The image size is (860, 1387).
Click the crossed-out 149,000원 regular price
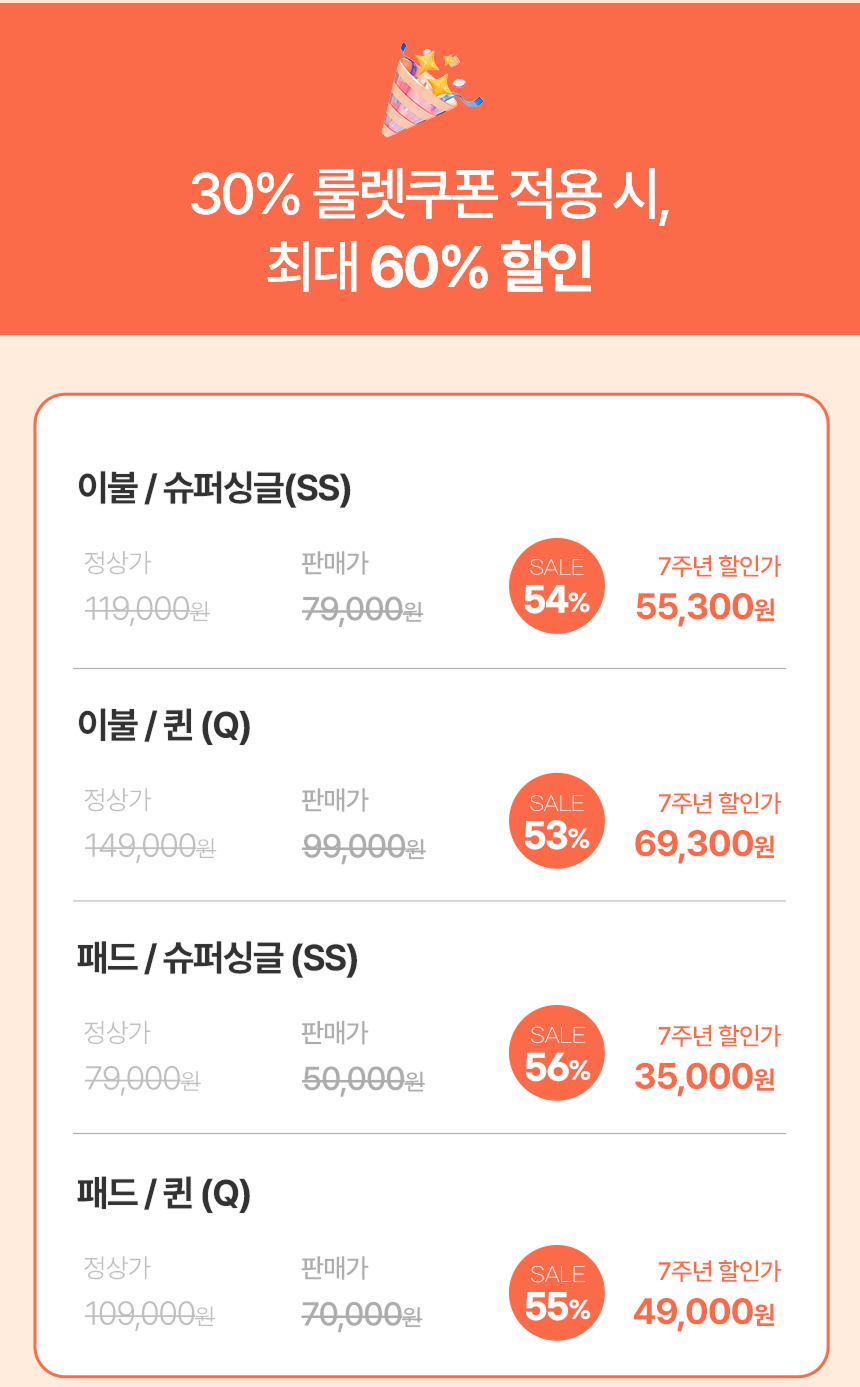click(150, 847)
